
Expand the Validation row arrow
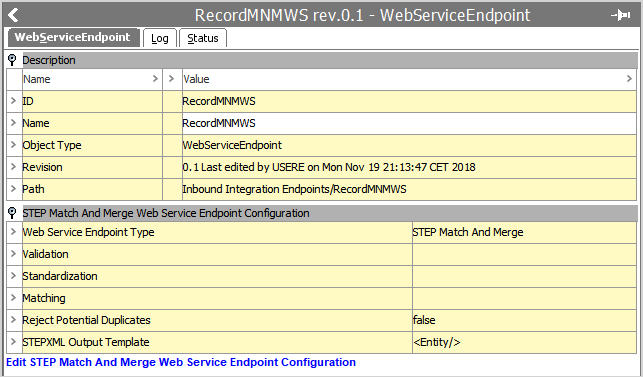14,254
